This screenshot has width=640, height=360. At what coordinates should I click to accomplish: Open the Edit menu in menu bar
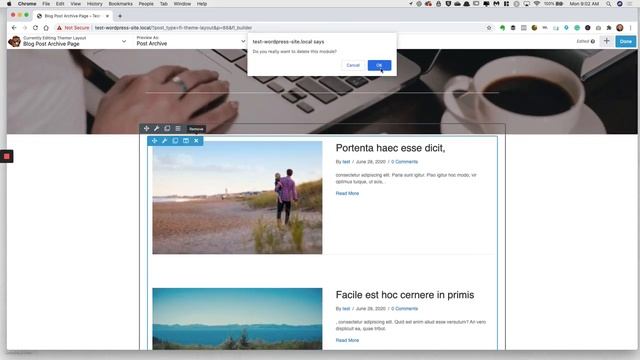pos(60,4)
